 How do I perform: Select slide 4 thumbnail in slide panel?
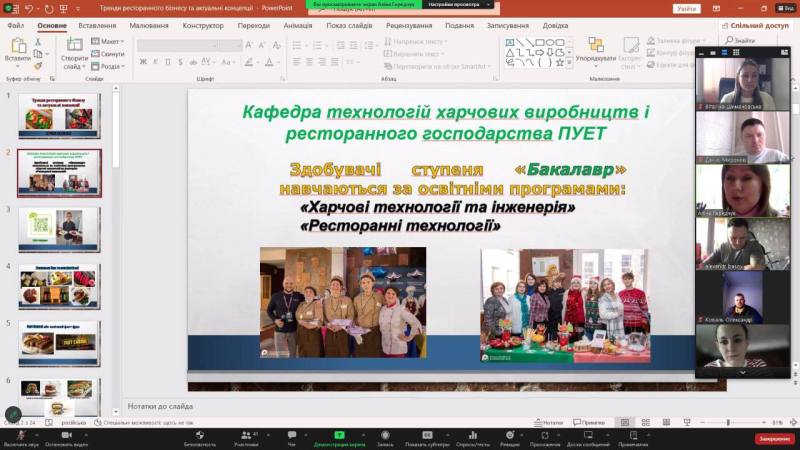click(59, 286)
